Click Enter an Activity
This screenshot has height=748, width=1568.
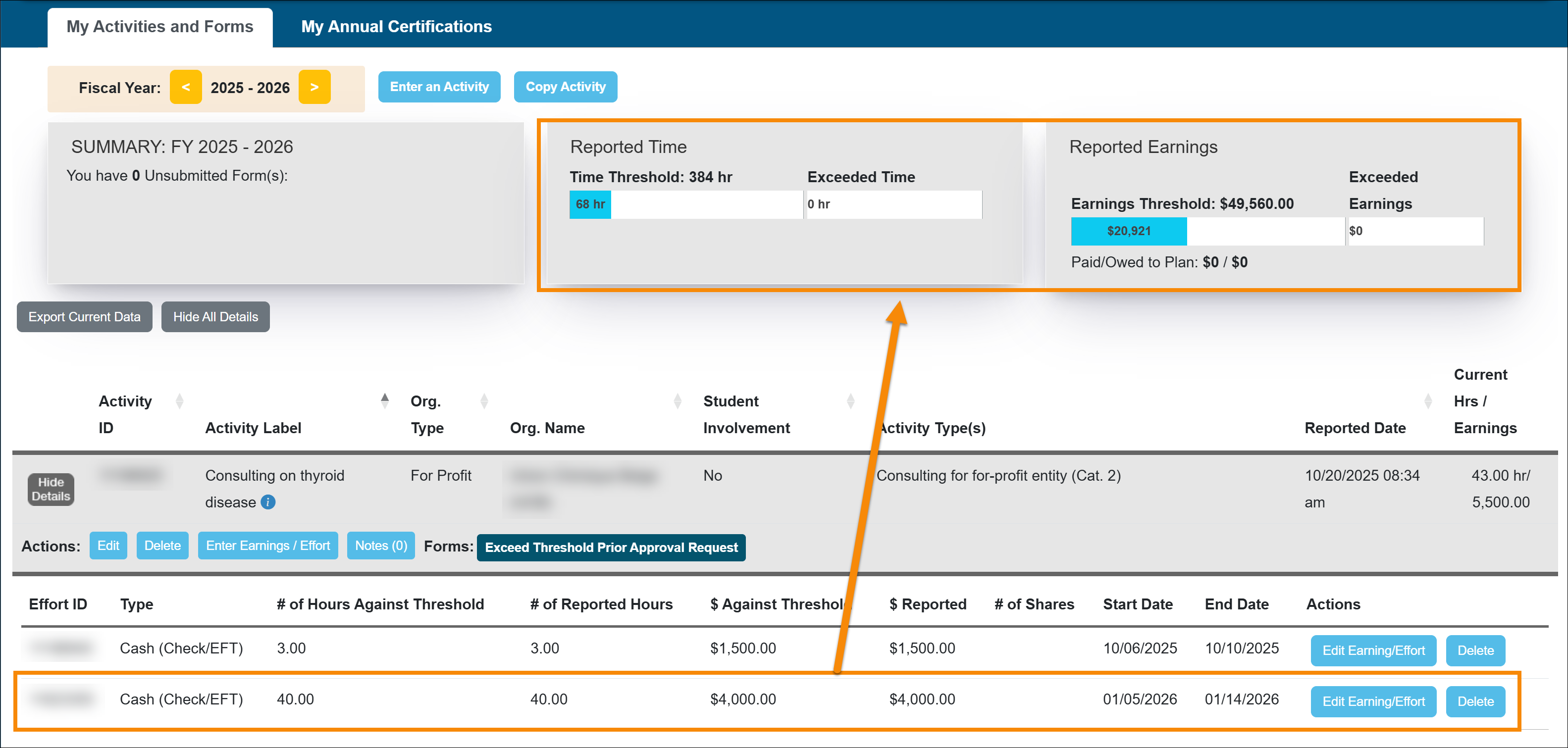click(x=439, y=87)
